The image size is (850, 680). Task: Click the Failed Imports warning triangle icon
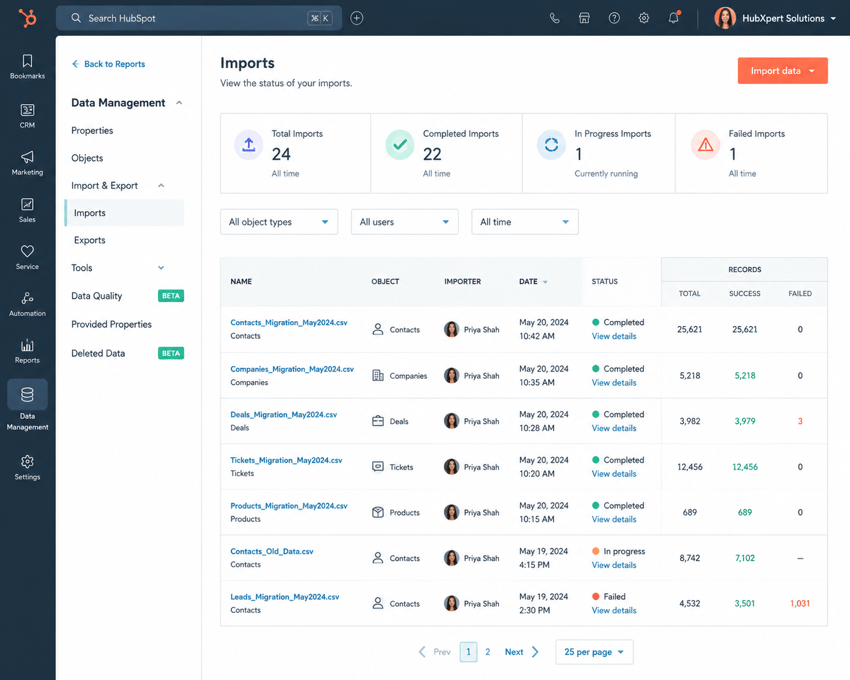pyautogui.click(x=705, y=145)
